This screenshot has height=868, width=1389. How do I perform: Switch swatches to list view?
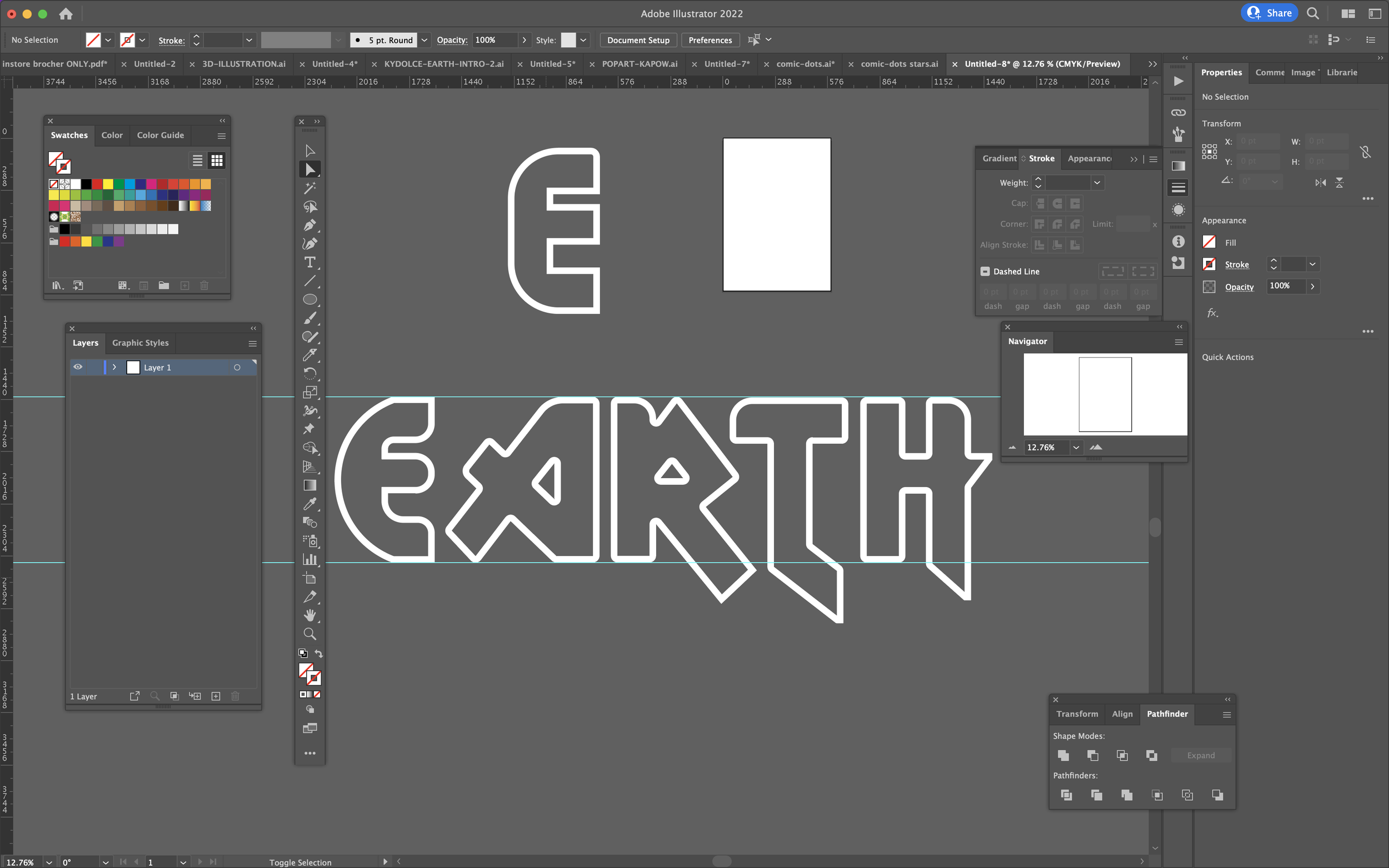[x=198, y=160]
